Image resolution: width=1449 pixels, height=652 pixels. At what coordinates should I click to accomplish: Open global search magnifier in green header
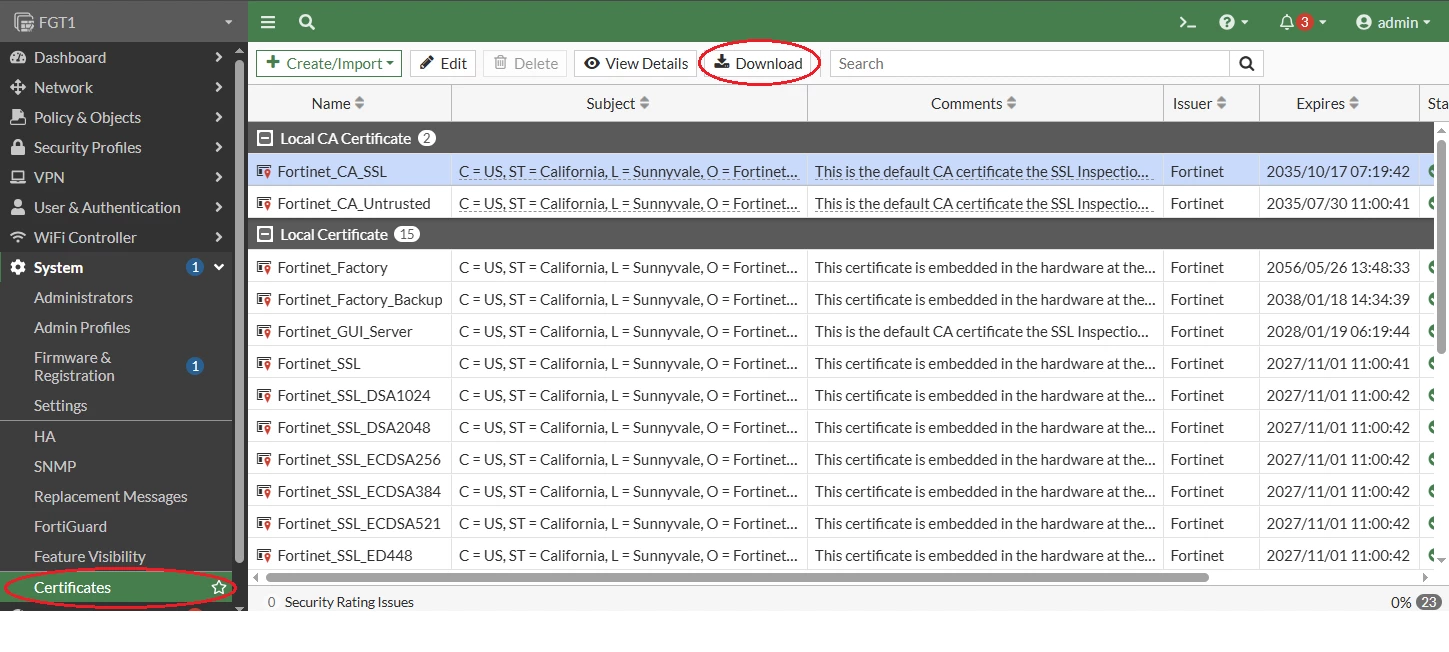(307, 22)
